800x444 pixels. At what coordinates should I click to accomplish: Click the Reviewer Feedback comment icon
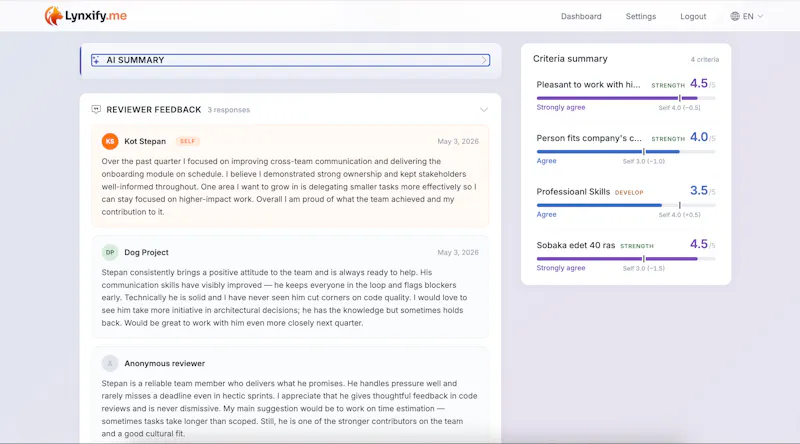coord(96,110)
